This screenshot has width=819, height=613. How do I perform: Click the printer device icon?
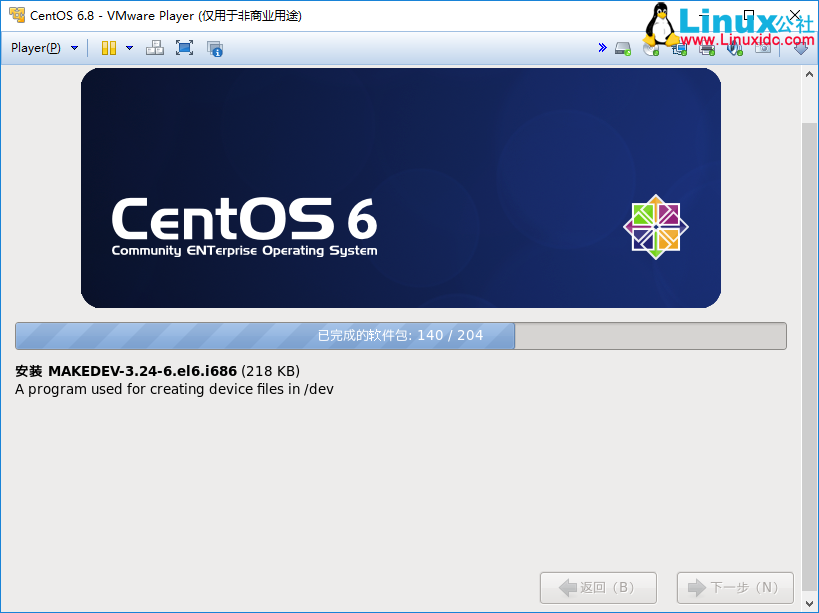(x=707, y=48)
